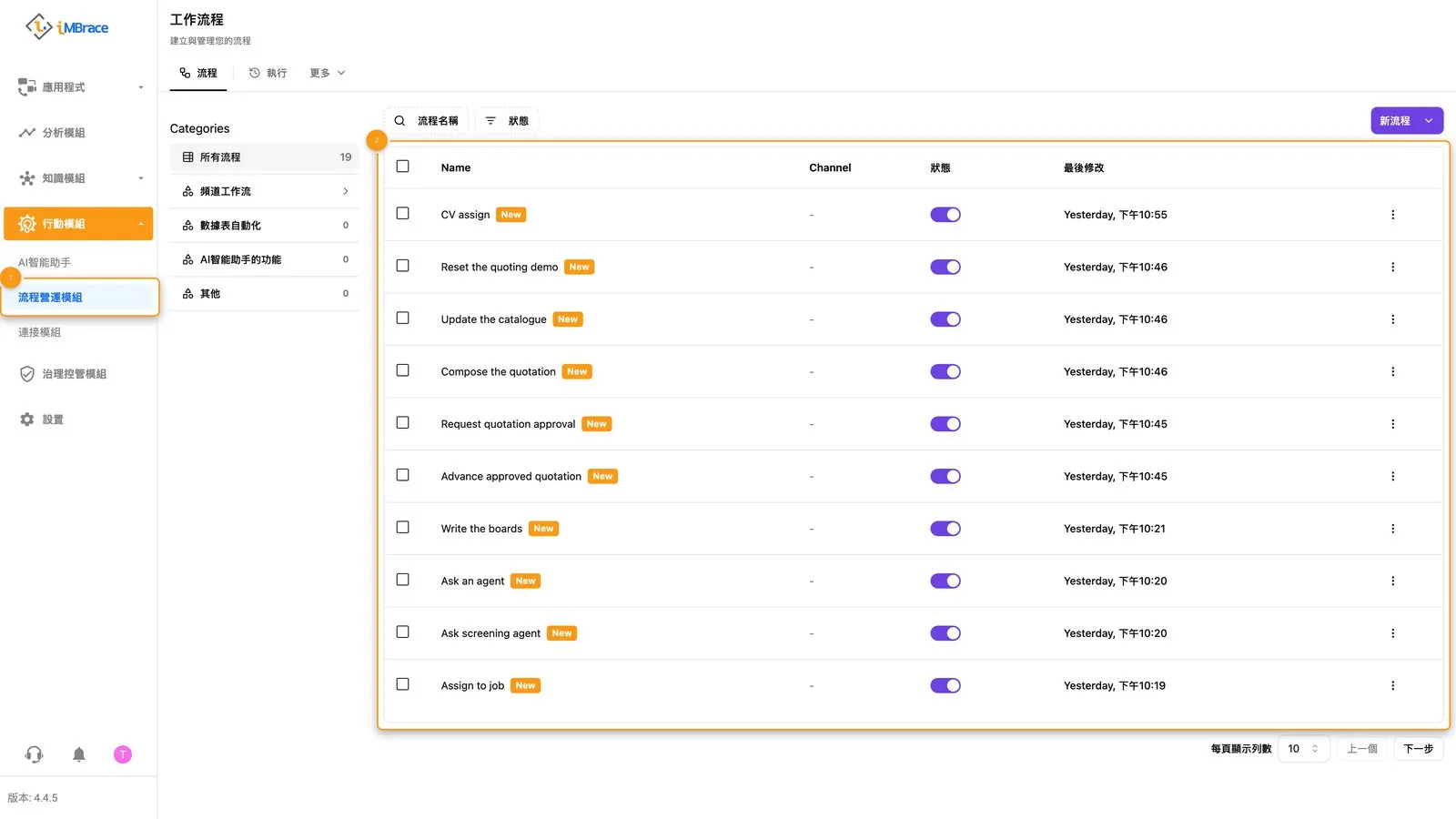Viewport: 1456px width, 819px height.
Task: Click the iMBrace logo
Action: tap(67, 27)
